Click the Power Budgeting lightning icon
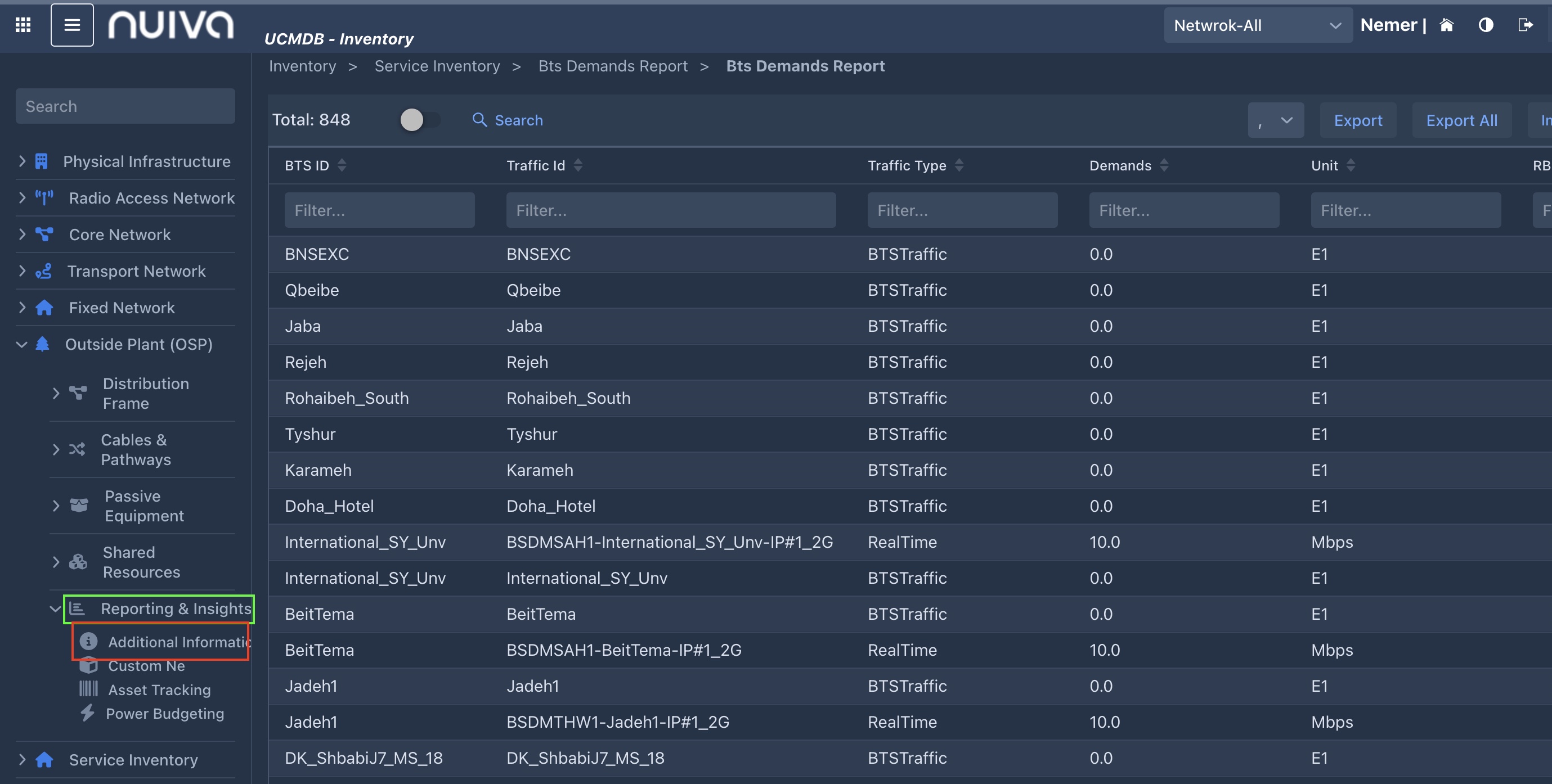This screenshot has height=784, width=1552. [x=87, y=713]
